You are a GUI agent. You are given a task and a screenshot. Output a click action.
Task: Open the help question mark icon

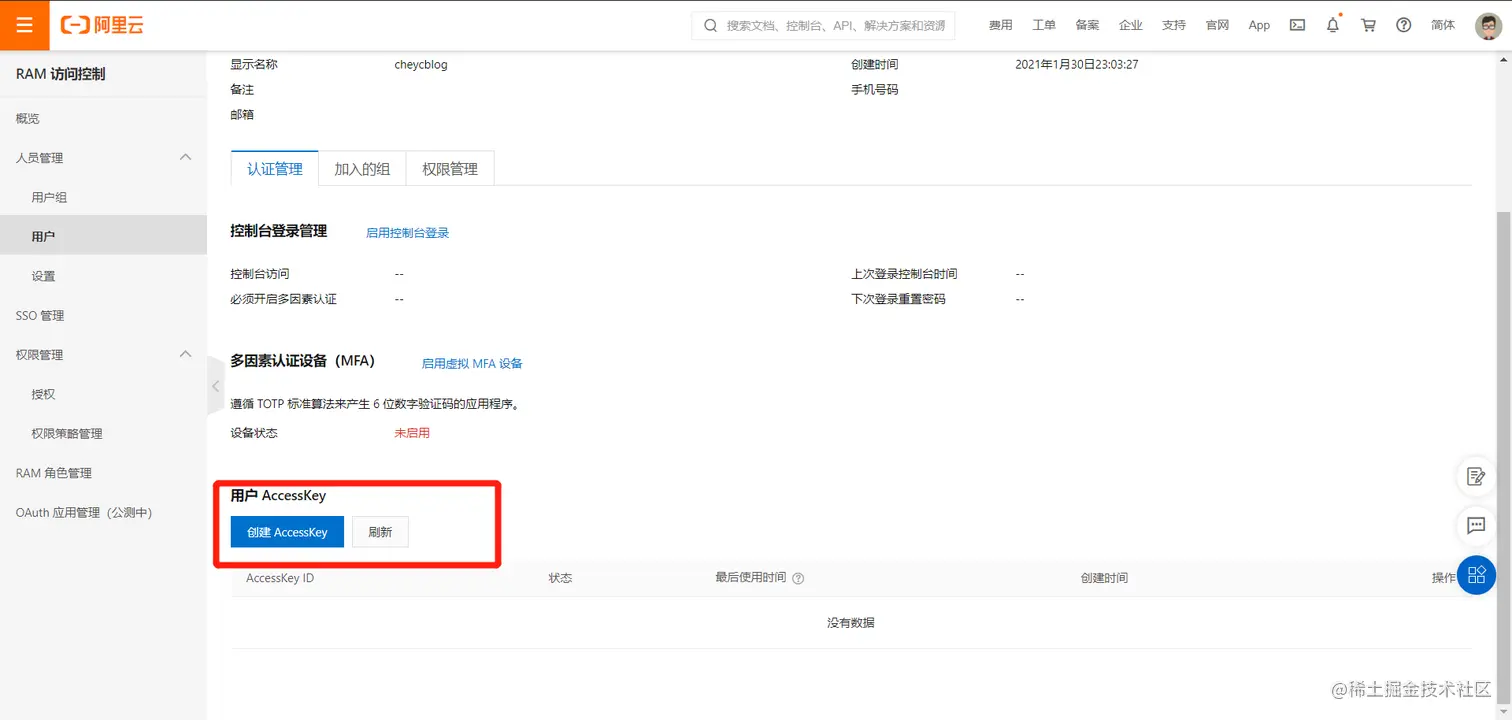[1404, 25]
